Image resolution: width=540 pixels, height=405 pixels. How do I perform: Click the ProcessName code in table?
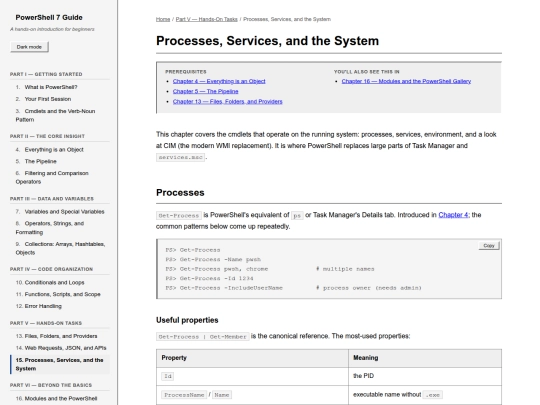[184, 395]
